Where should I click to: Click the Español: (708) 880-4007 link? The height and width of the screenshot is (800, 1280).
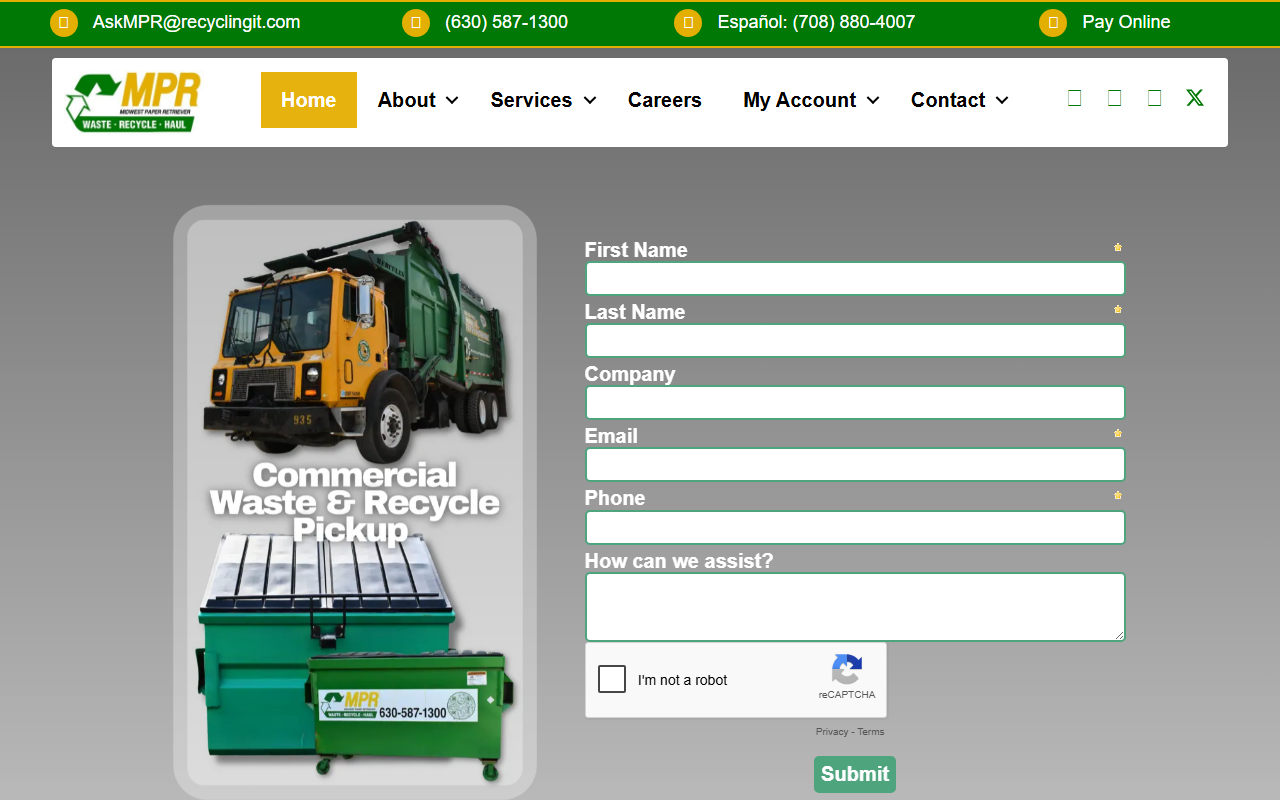816,22
